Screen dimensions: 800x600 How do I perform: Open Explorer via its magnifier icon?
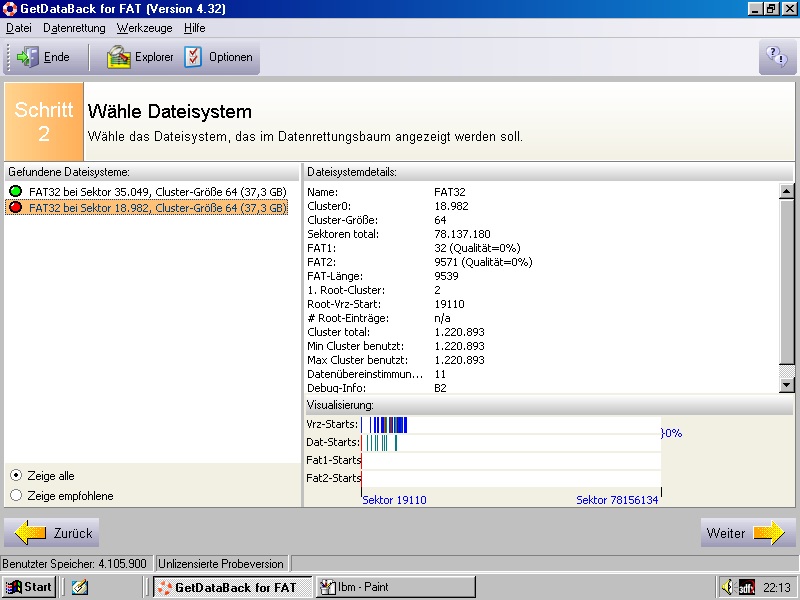tap(119, 57)
